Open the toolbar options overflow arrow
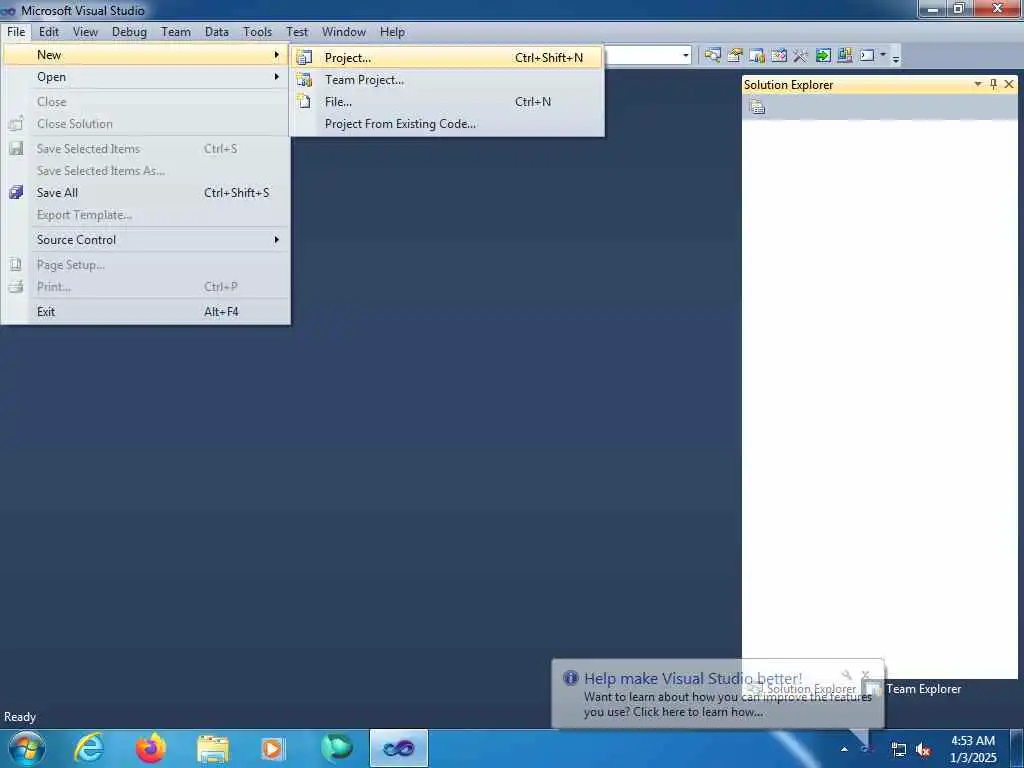Viewport: 1024px width, 768px height. [896, 58]
